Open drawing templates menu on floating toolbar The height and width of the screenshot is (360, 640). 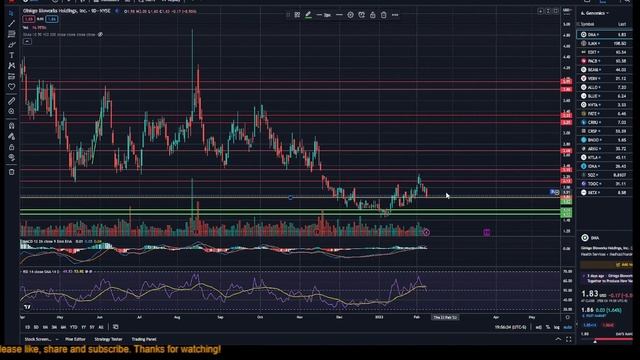(297, 15)
